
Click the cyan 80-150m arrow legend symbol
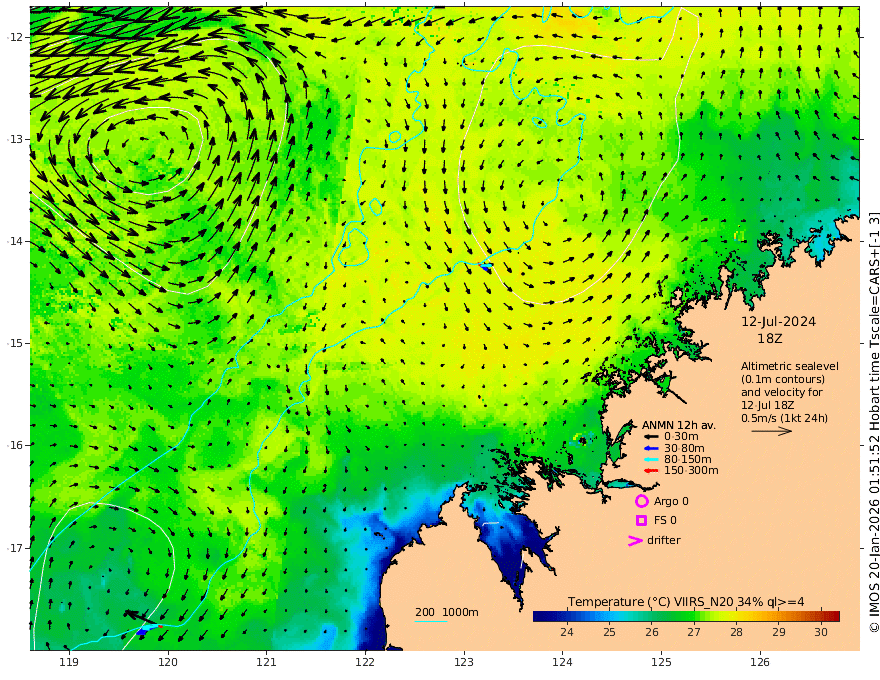[651, 460]
